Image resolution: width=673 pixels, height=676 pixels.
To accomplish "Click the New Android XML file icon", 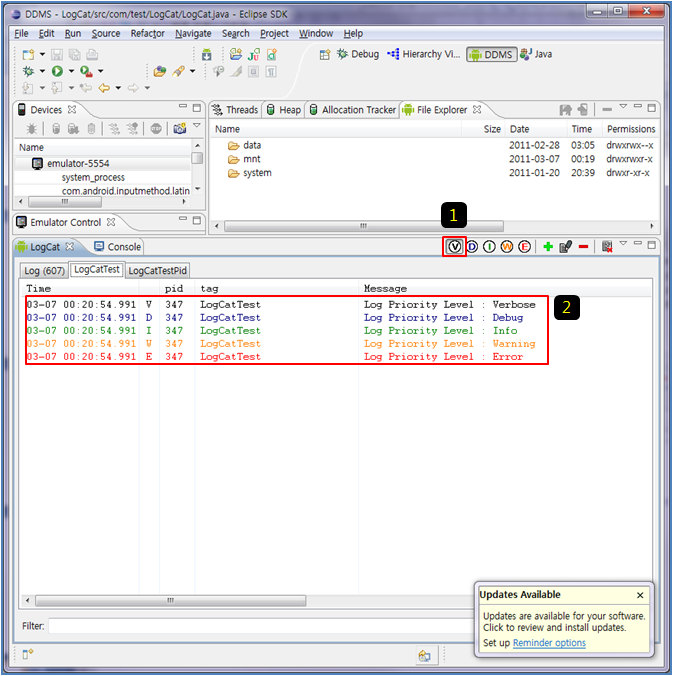I will click(272, 55).
